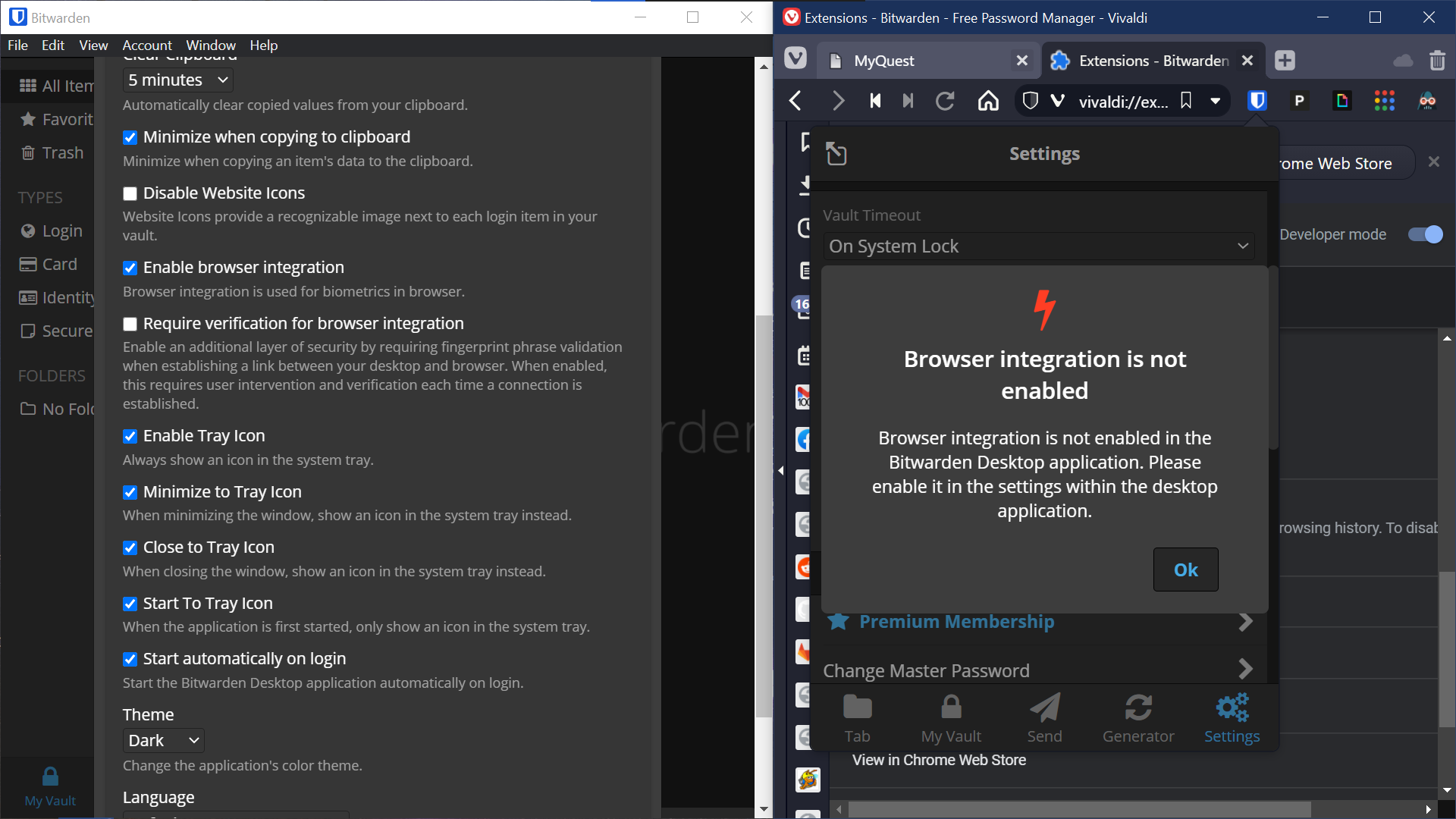Check the "Disable Website Icons" option
Image resolution: width=1456 pixels, height=819 pixels.
130,193
